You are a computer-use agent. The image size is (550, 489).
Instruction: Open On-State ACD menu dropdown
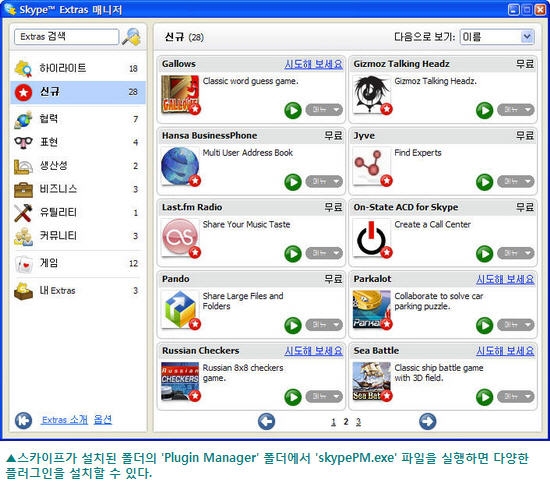[x=516, y=253]
